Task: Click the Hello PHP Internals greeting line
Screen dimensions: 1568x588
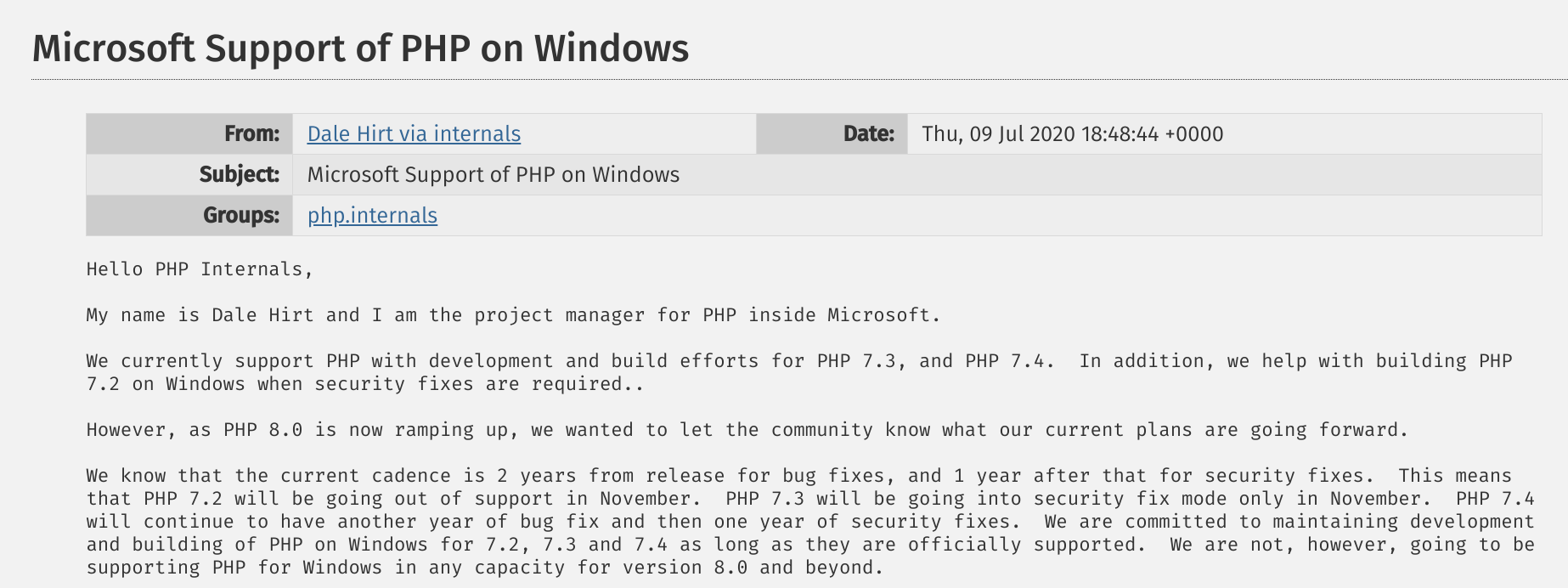Action: click(200, 269)
